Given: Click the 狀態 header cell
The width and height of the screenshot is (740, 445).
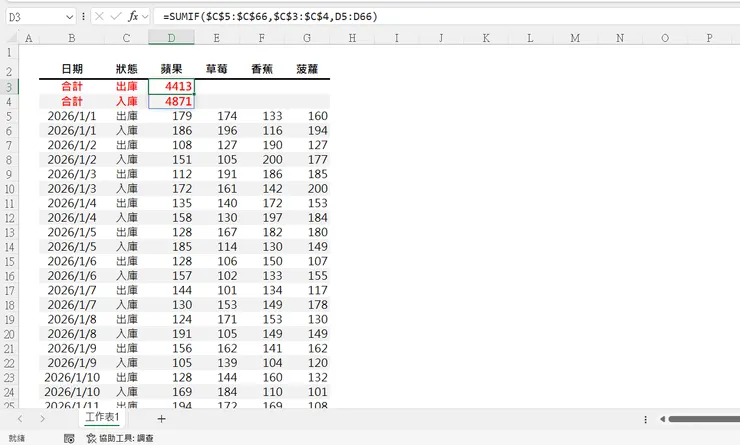Looking at the screenshot, I should coord(126,69).
